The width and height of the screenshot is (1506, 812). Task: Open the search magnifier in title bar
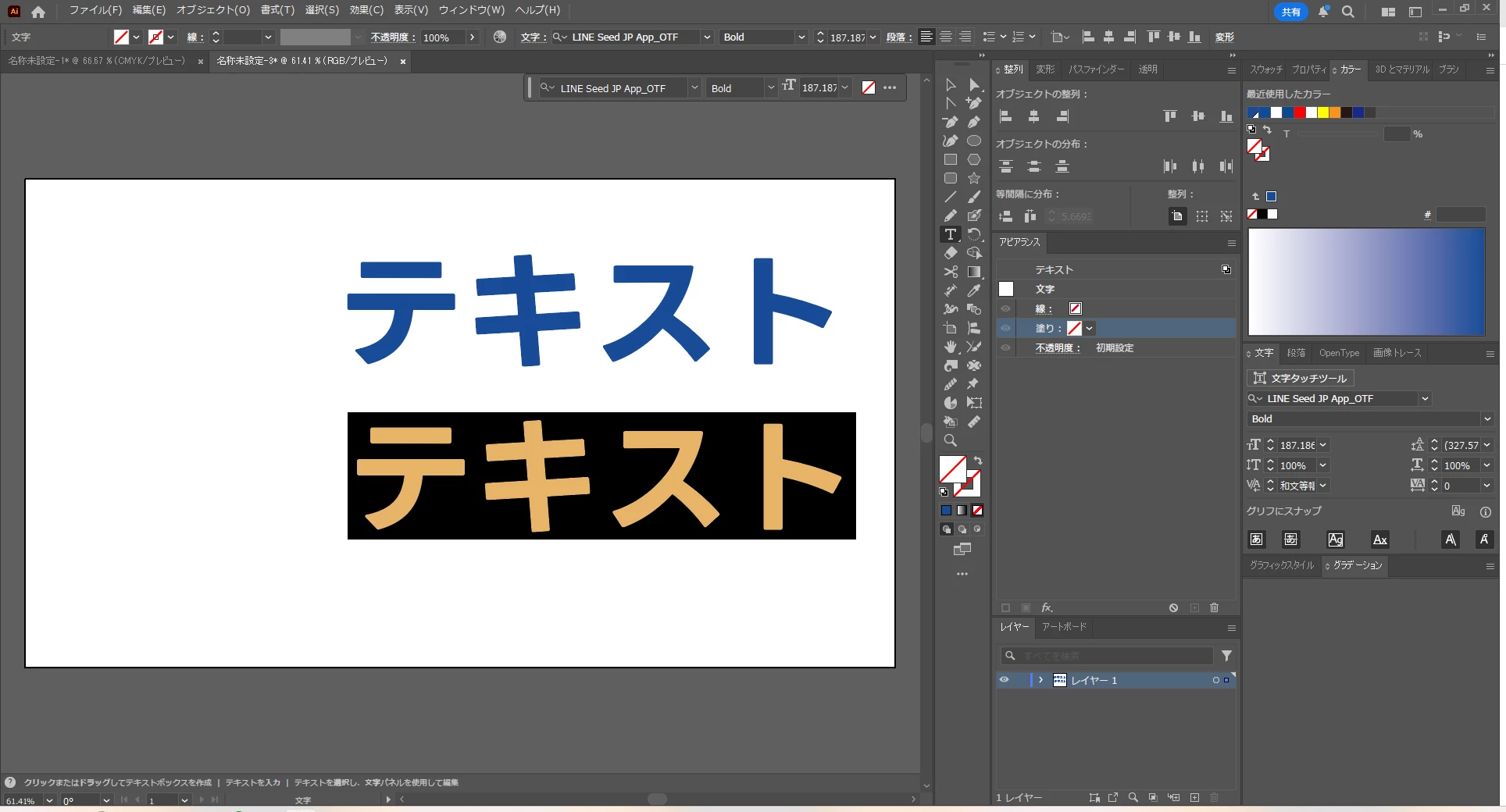click(1347, 12)
